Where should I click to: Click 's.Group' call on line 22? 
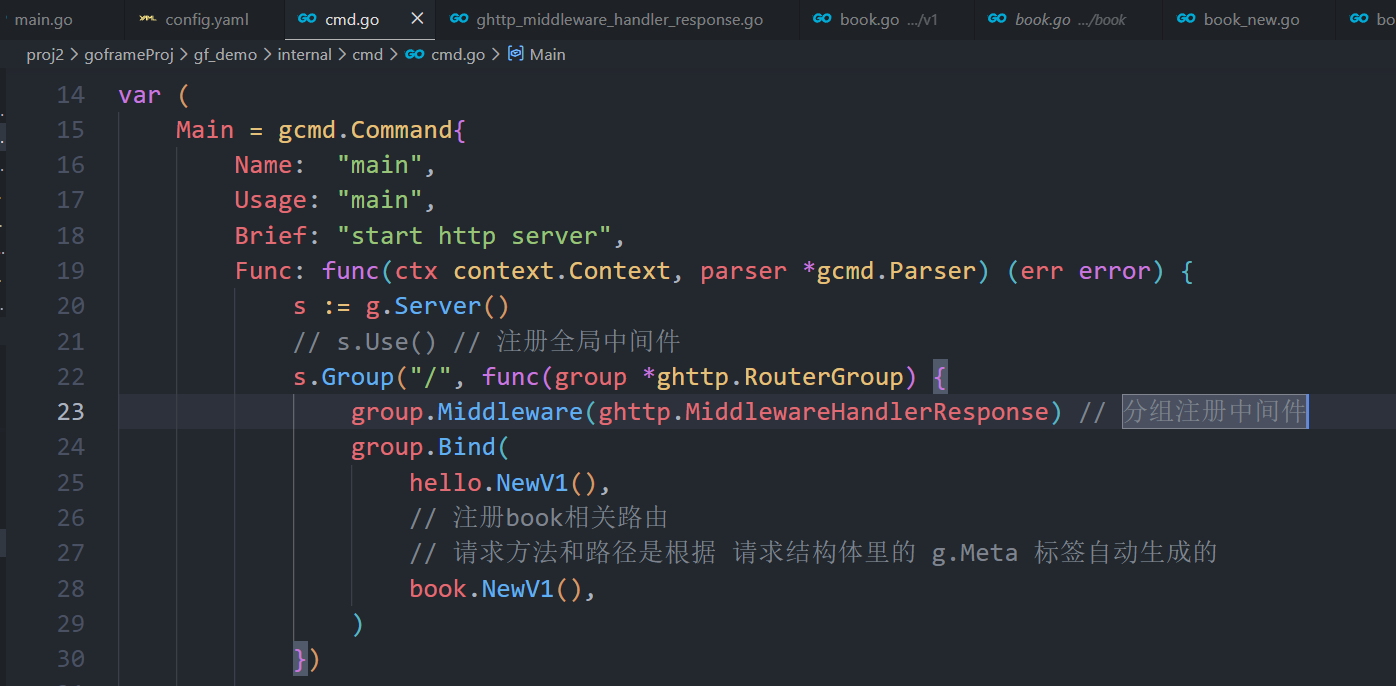click(x=344, y=377)
